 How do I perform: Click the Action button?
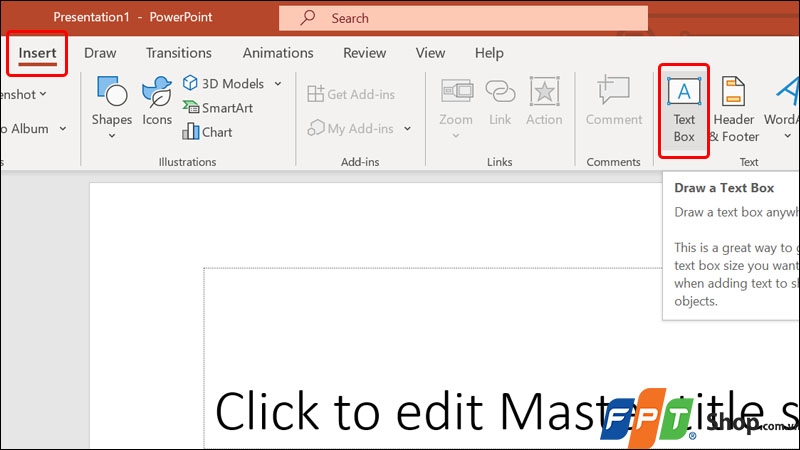[x=544, y=102]
